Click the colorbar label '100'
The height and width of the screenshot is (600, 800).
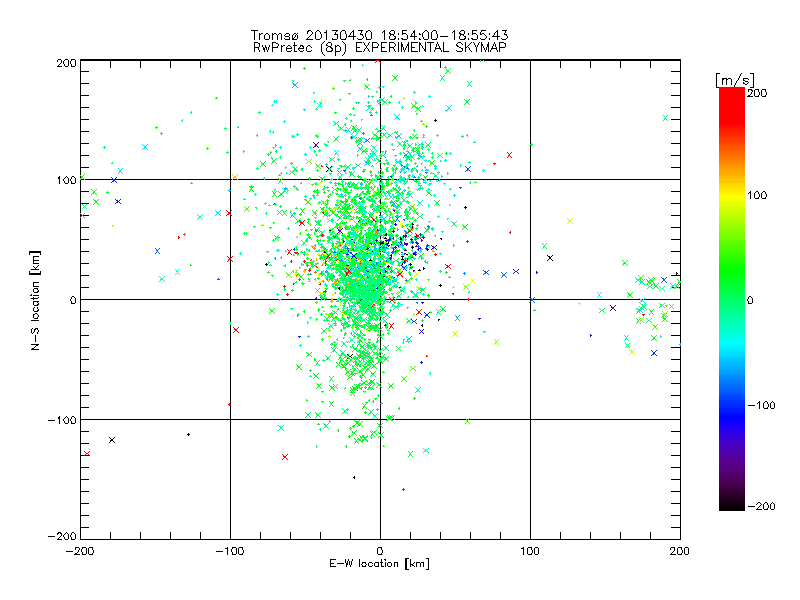[757, 195]
